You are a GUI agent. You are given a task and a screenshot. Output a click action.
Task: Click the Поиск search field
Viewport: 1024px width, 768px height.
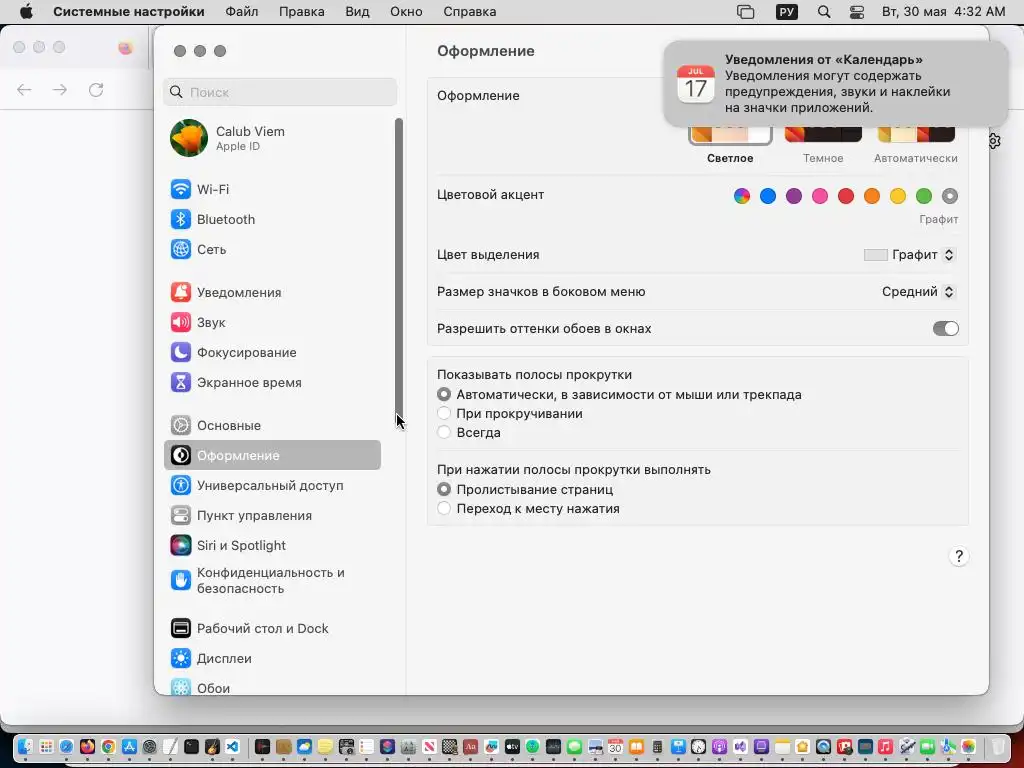click(x=280, y=92)
